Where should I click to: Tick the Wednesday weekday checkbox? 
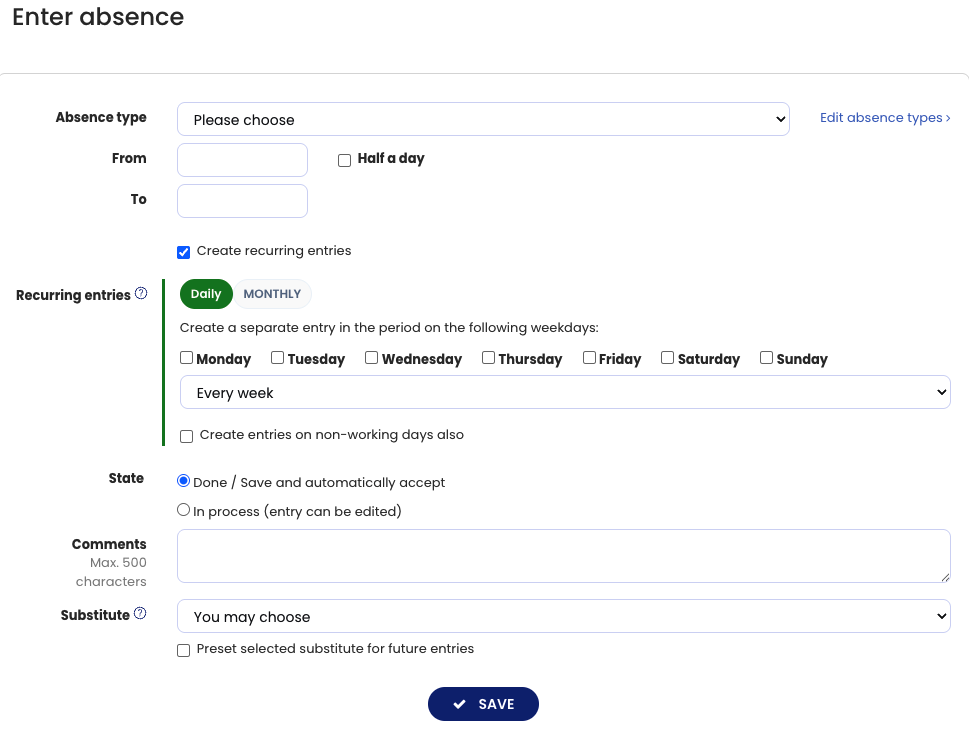[x=371, y=358]
